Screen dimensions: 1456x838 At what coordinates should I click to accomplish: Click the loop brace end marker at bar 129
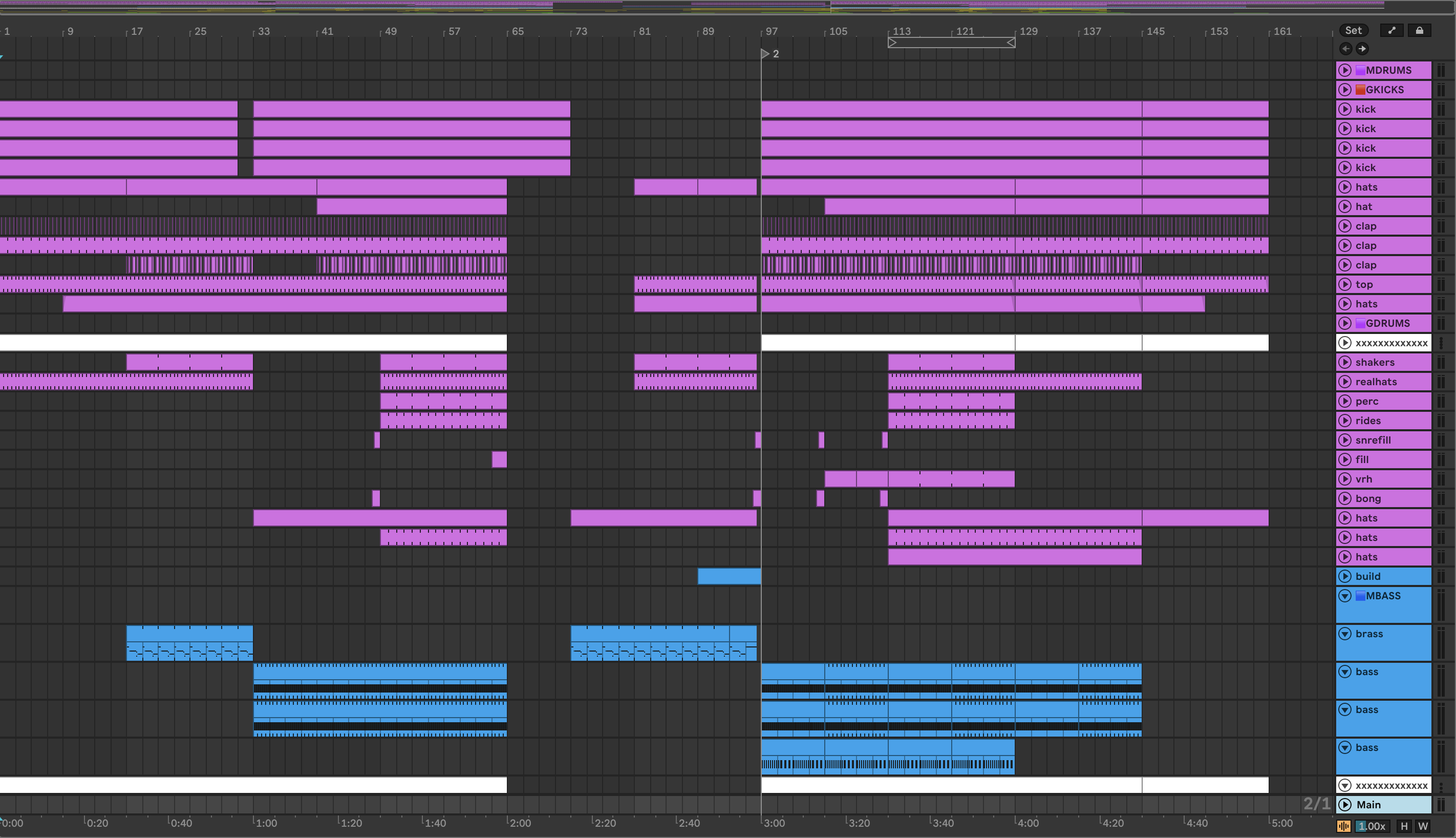1011,43
